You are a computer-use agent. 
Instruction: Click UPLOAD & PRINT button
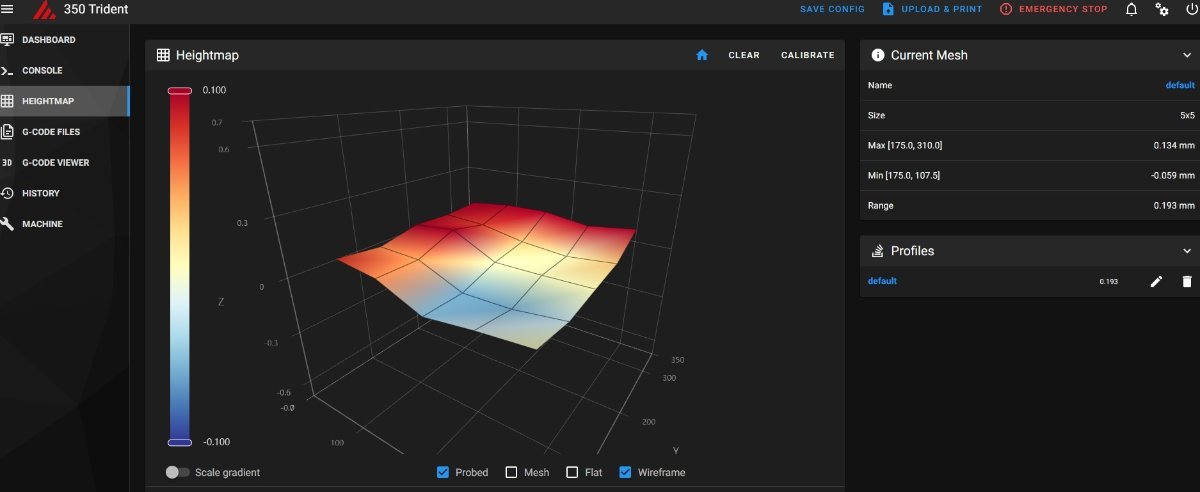click(x=932, y=9)
